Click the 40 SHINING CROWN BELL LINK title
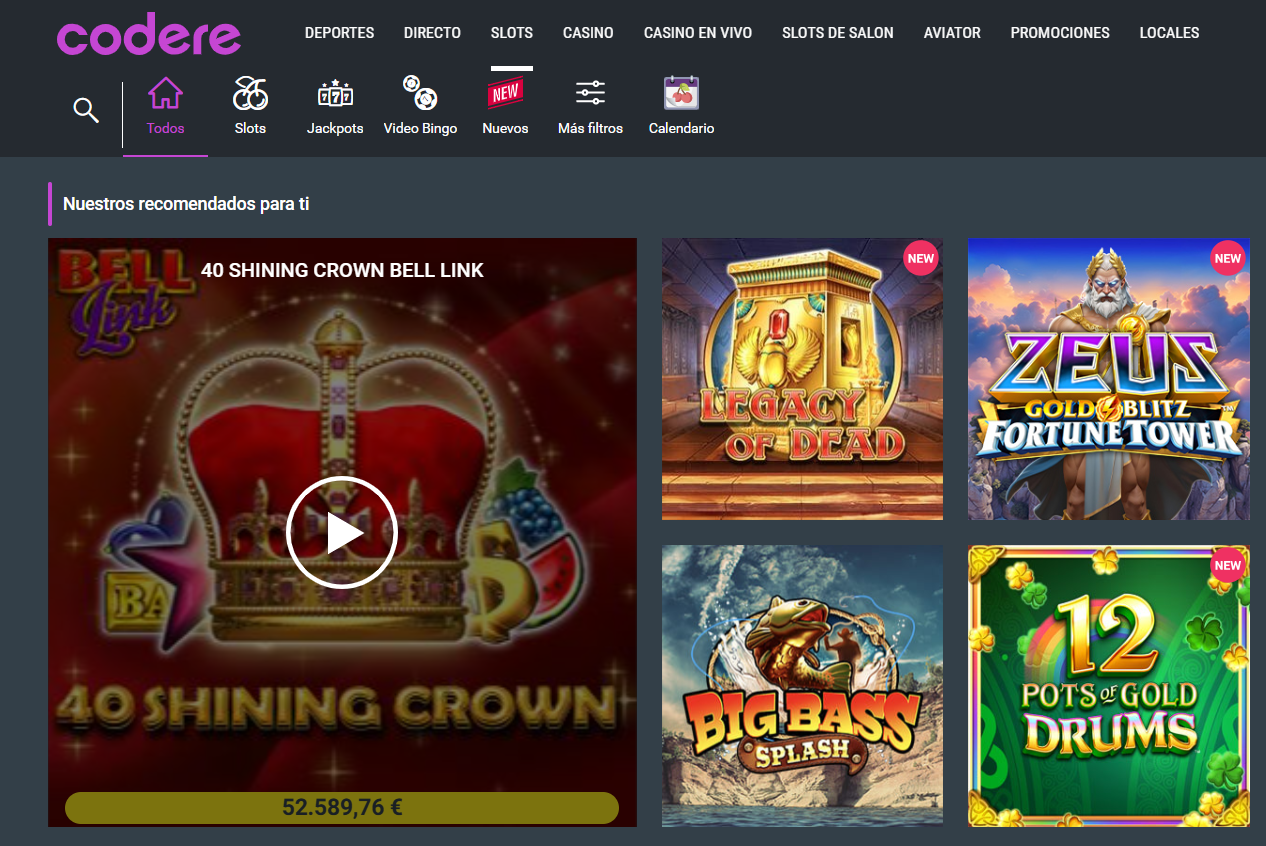The width and height of the screenshot is (1266, 846). pyautogui.click(x=342, y=270)
